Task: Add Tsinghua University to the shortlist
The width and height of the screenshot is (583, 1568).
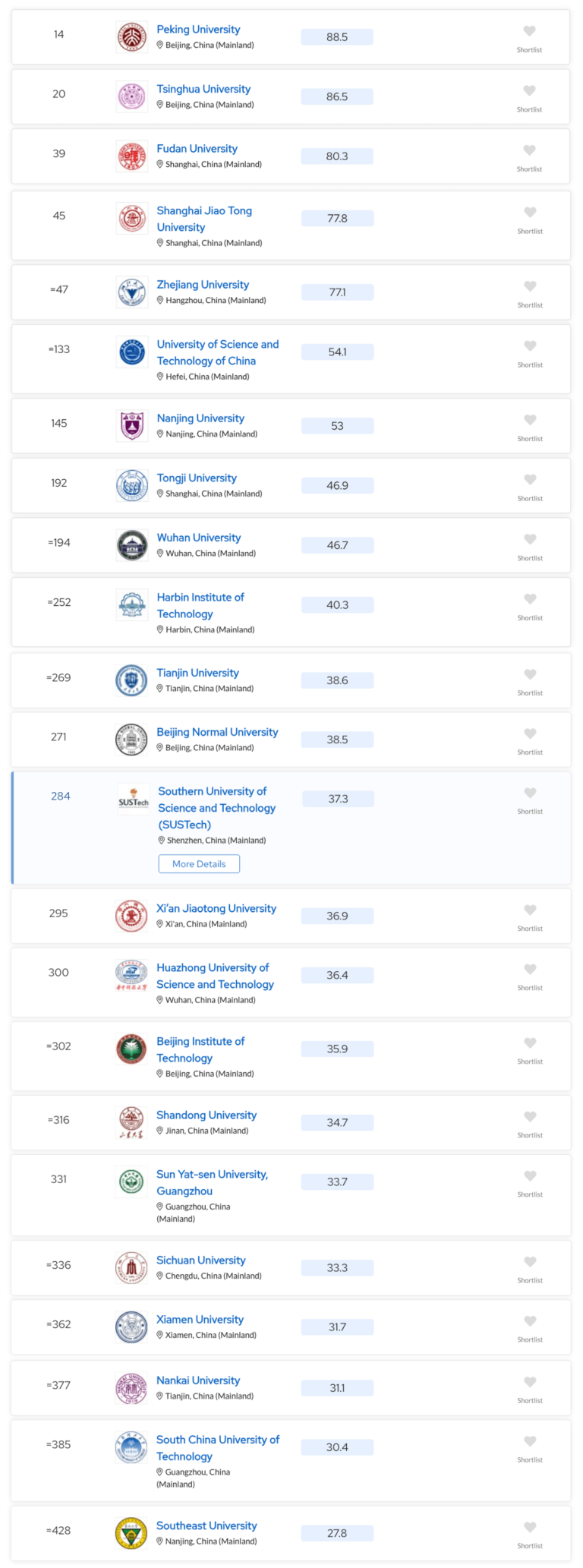Action: coord(529,90)
